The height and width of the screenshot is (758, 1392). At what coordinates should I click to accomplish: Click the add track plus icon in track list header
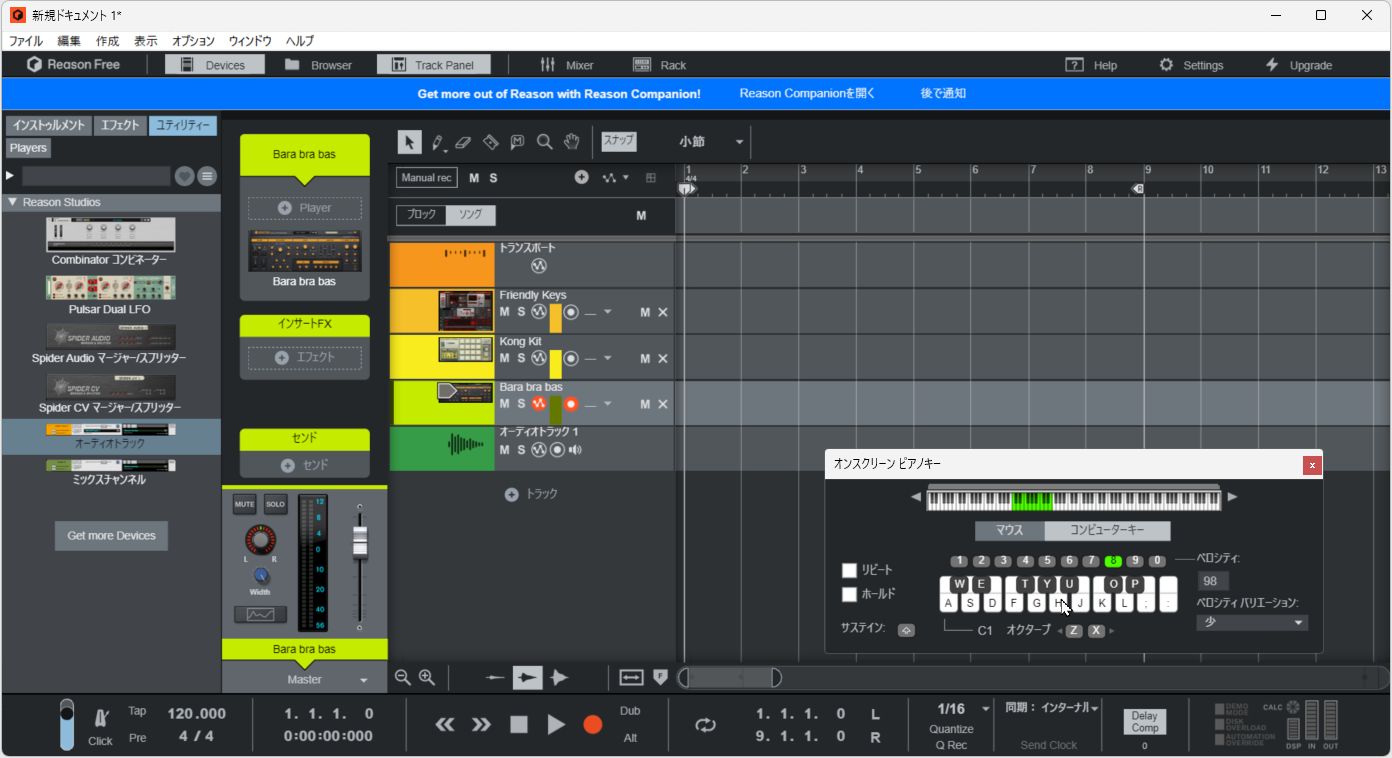(582, 178)
